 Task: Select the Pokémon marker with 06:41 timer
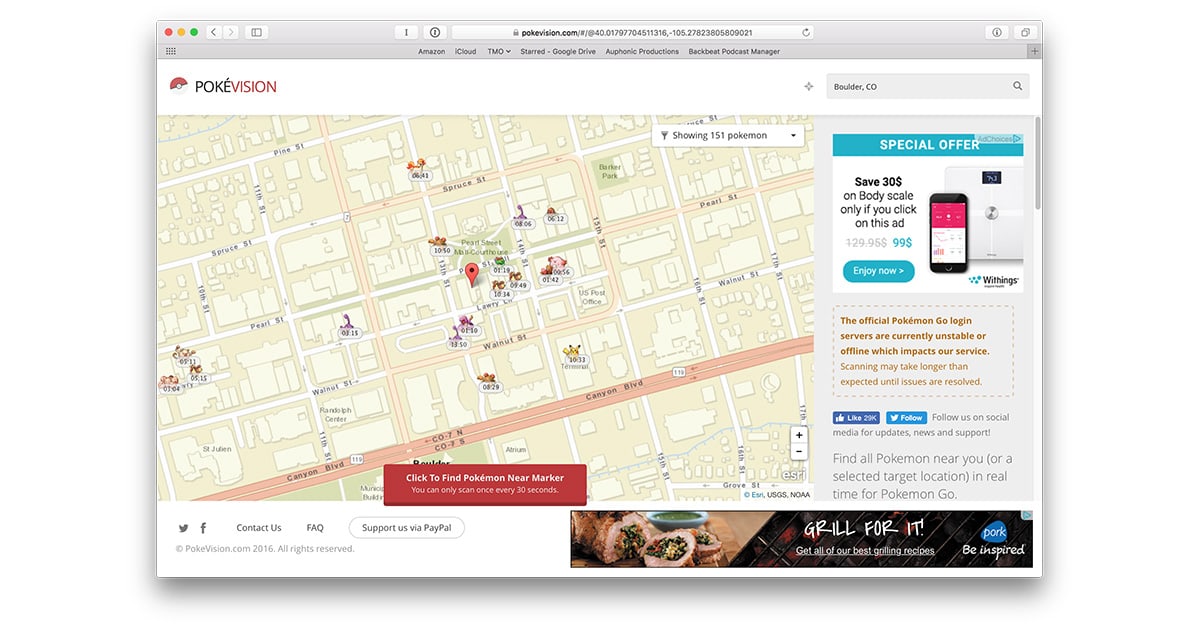click(420, 166)
